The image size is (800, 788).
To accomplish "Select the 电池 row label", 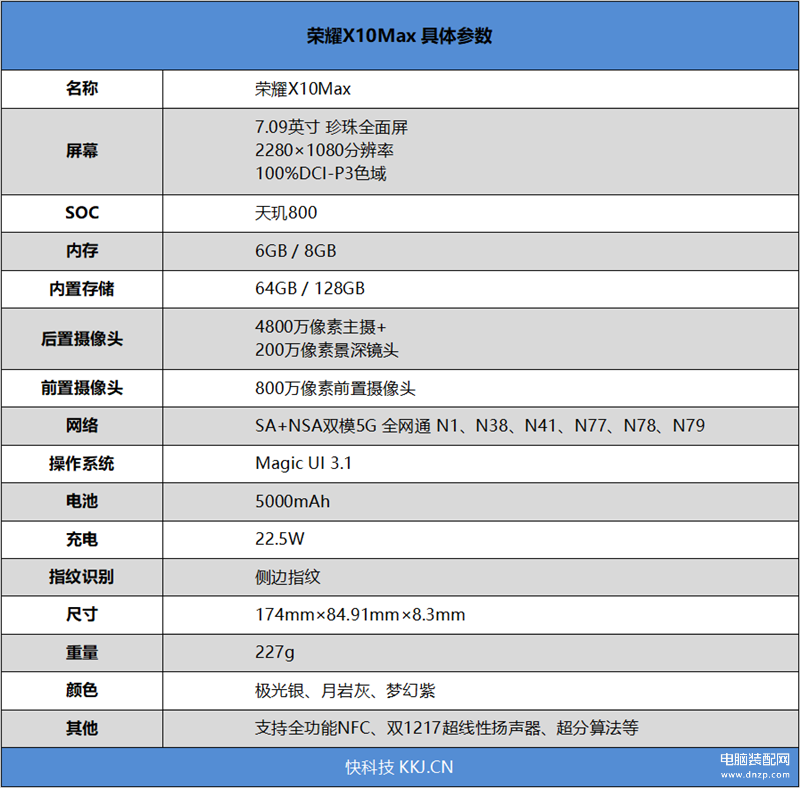I will click(82, 501).
